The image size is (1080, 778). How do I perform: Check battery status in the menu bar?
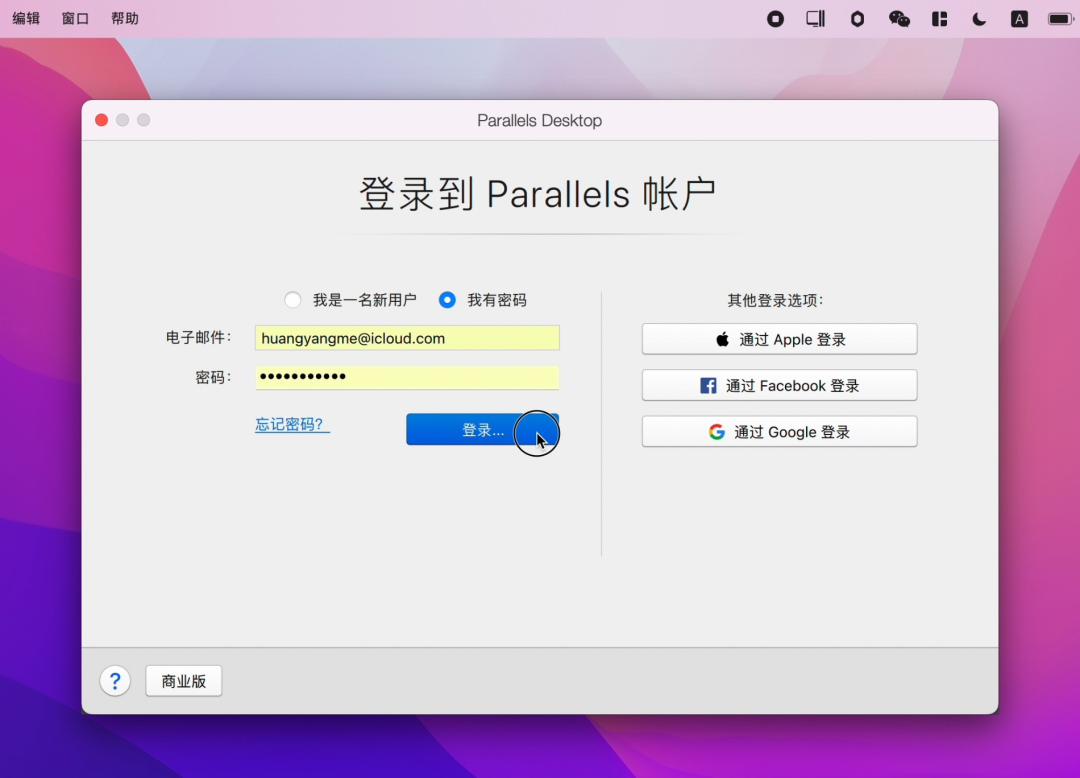point(1057,18)
